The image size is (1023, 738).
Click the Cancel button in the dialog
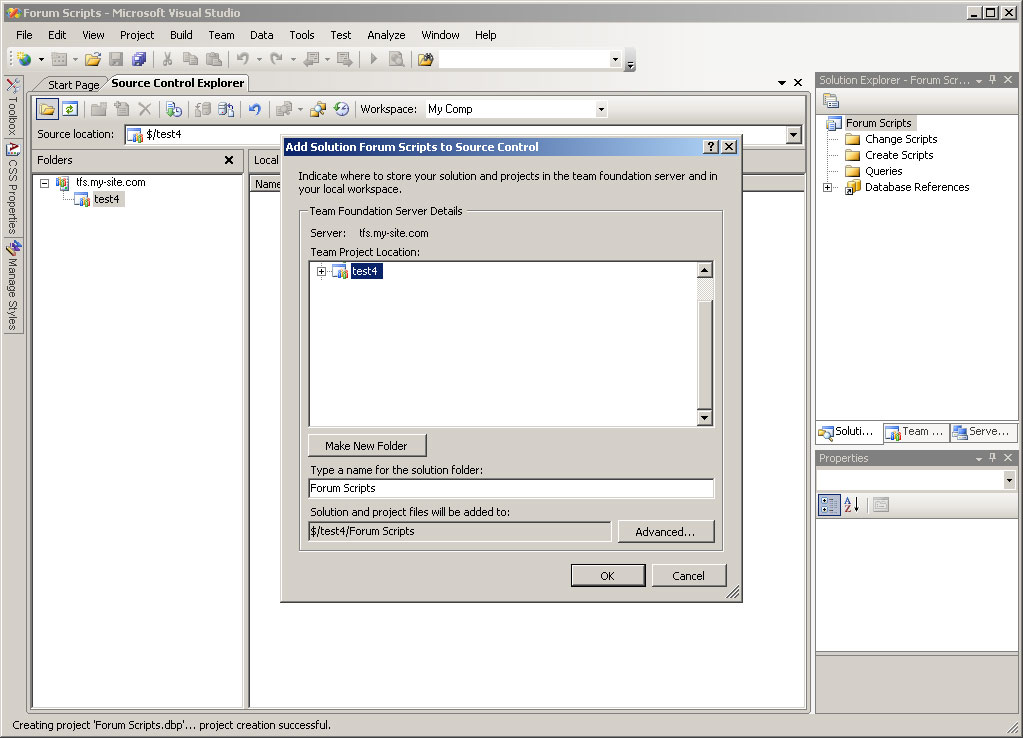click(x=688, y=576)
